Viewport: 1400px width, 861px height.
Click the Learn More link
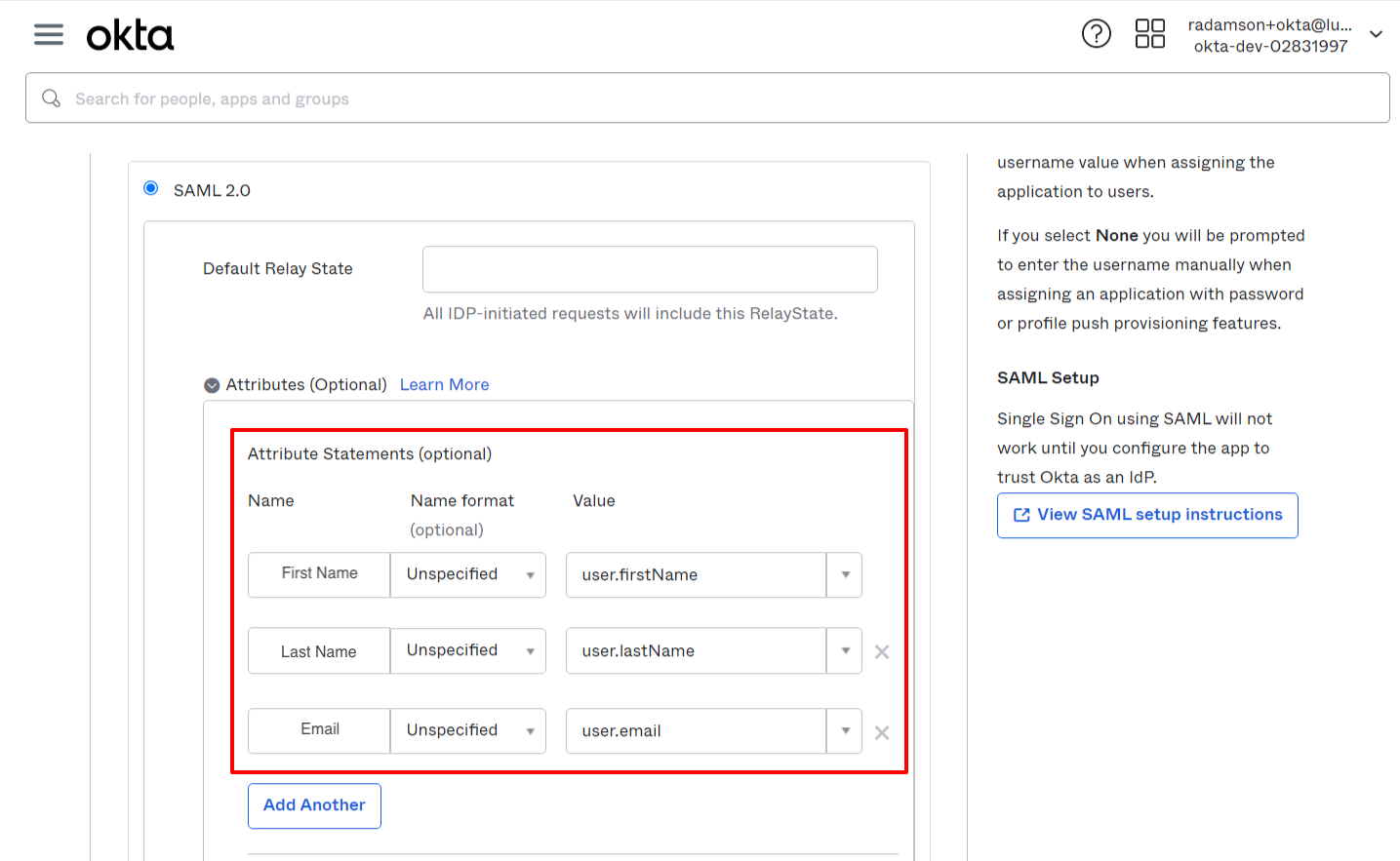tap(444, 384)
